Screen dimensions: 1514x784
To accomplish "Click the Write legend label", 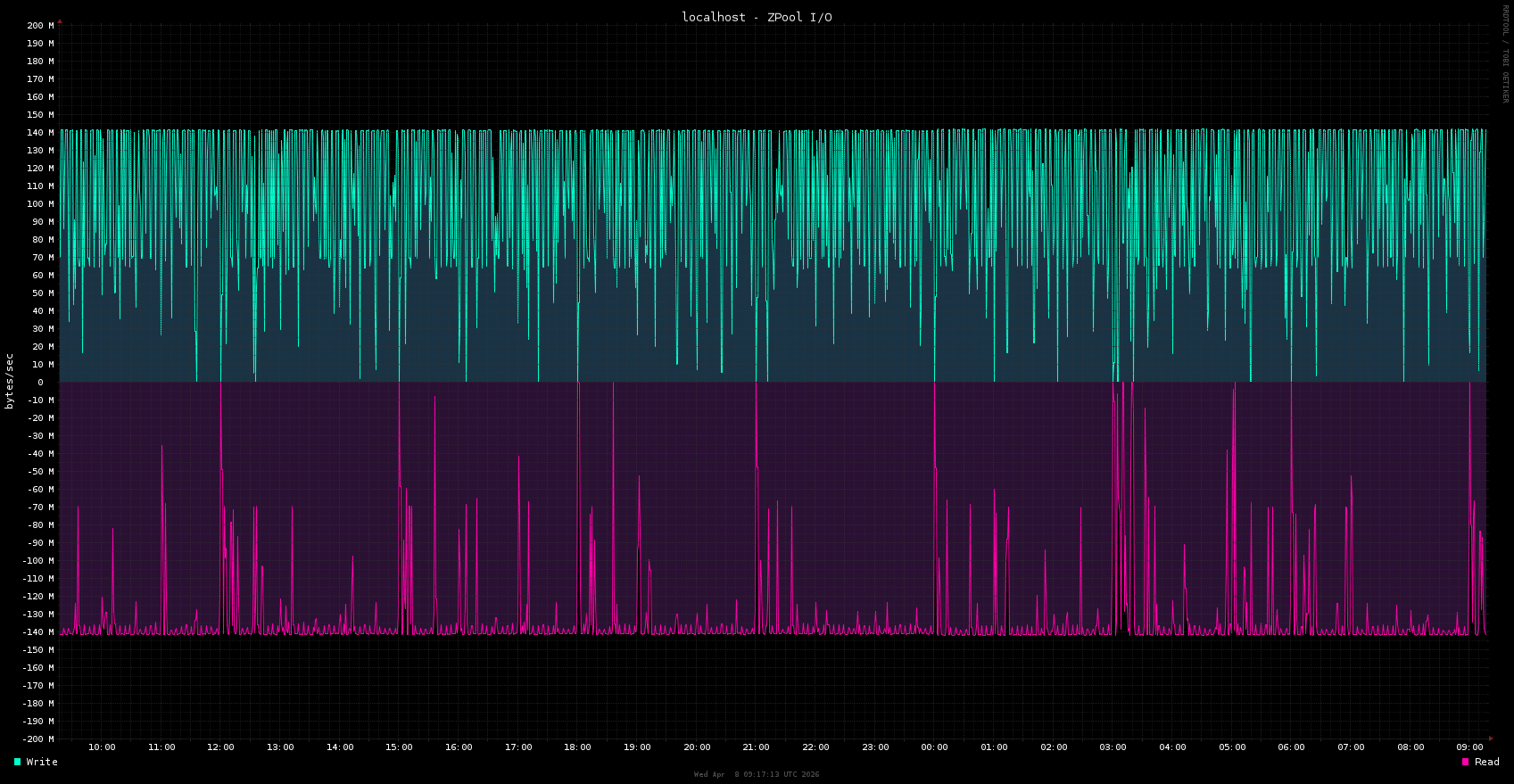I will [x=42, y=762].
